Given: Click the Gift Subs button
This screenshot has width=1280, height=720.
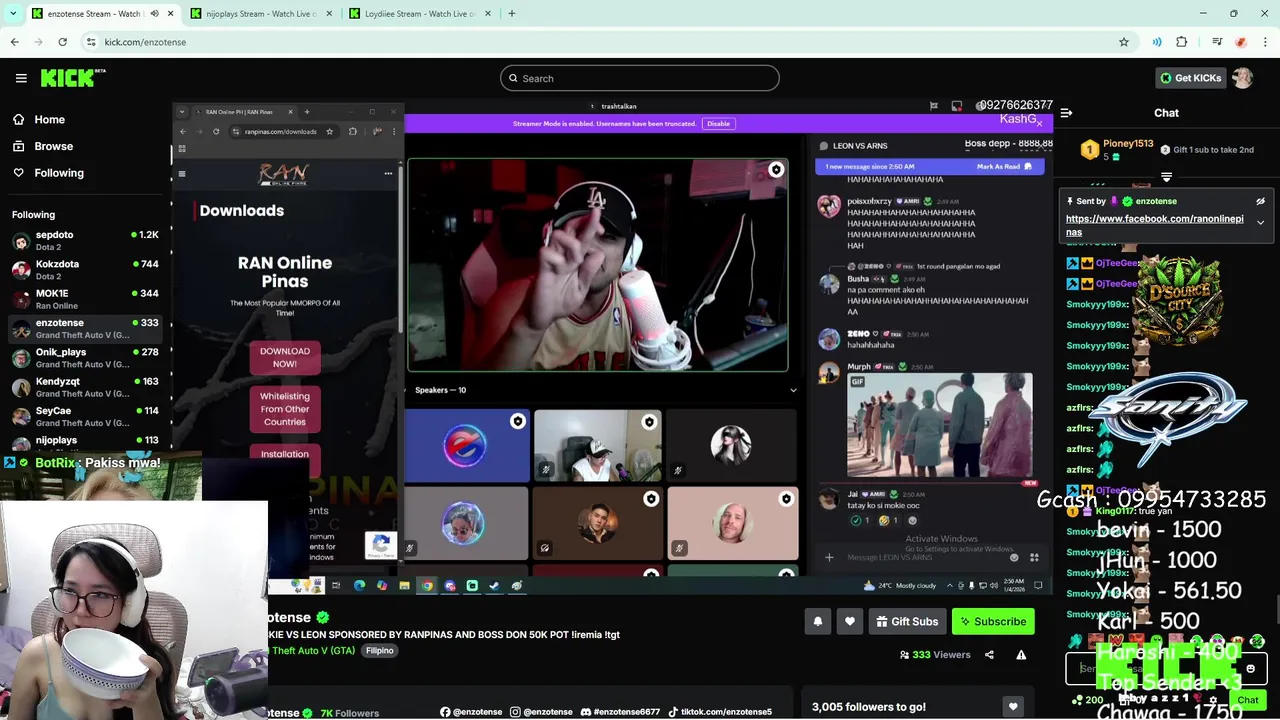Looking at the screenshot, I should (907, 622).
